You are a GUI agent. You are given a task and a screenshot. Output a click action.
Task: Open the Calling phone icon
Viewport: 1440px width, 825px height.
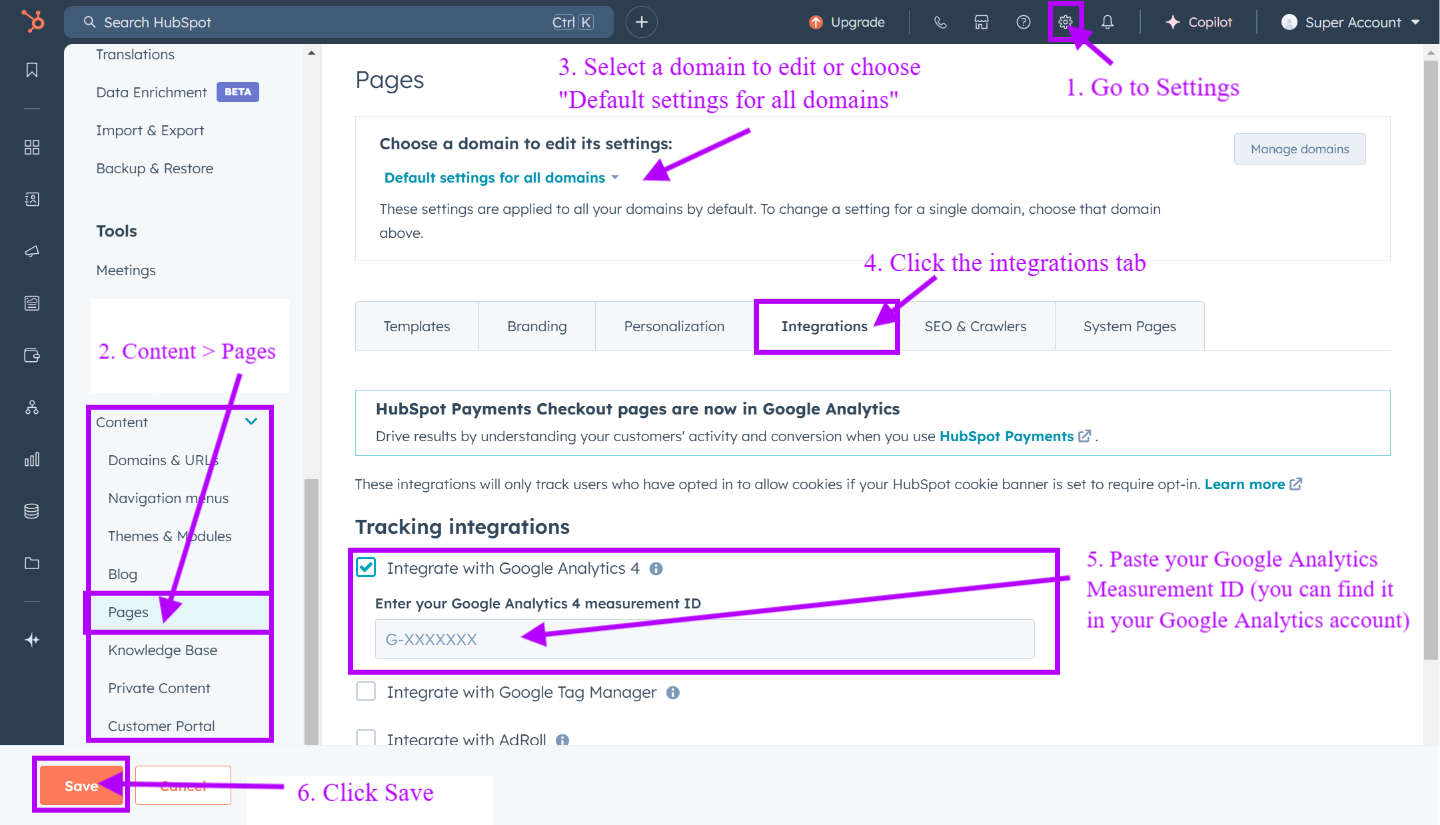(x=940, y=22)
